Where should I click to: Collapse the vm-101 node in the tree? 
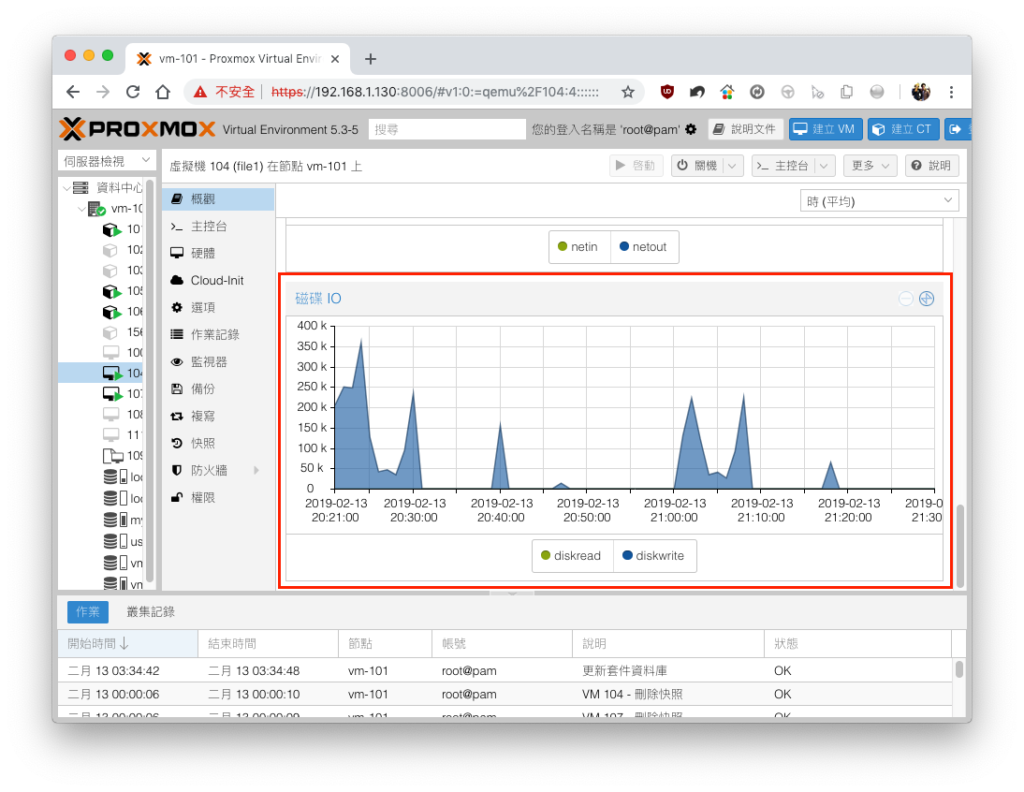(x=82, y=209)
